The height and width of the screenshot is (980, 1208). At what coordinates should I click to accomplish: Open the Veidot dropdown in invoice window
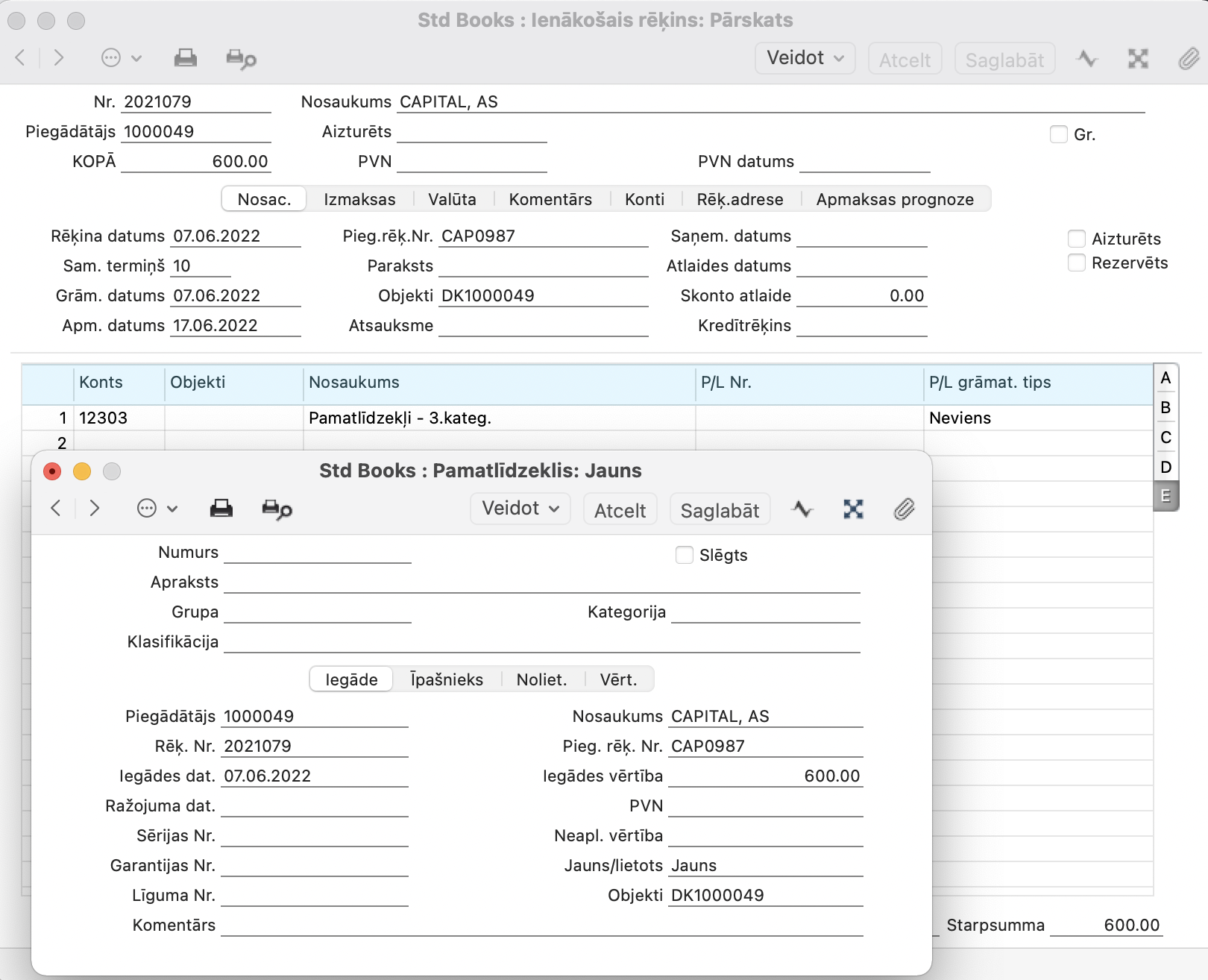805,58
